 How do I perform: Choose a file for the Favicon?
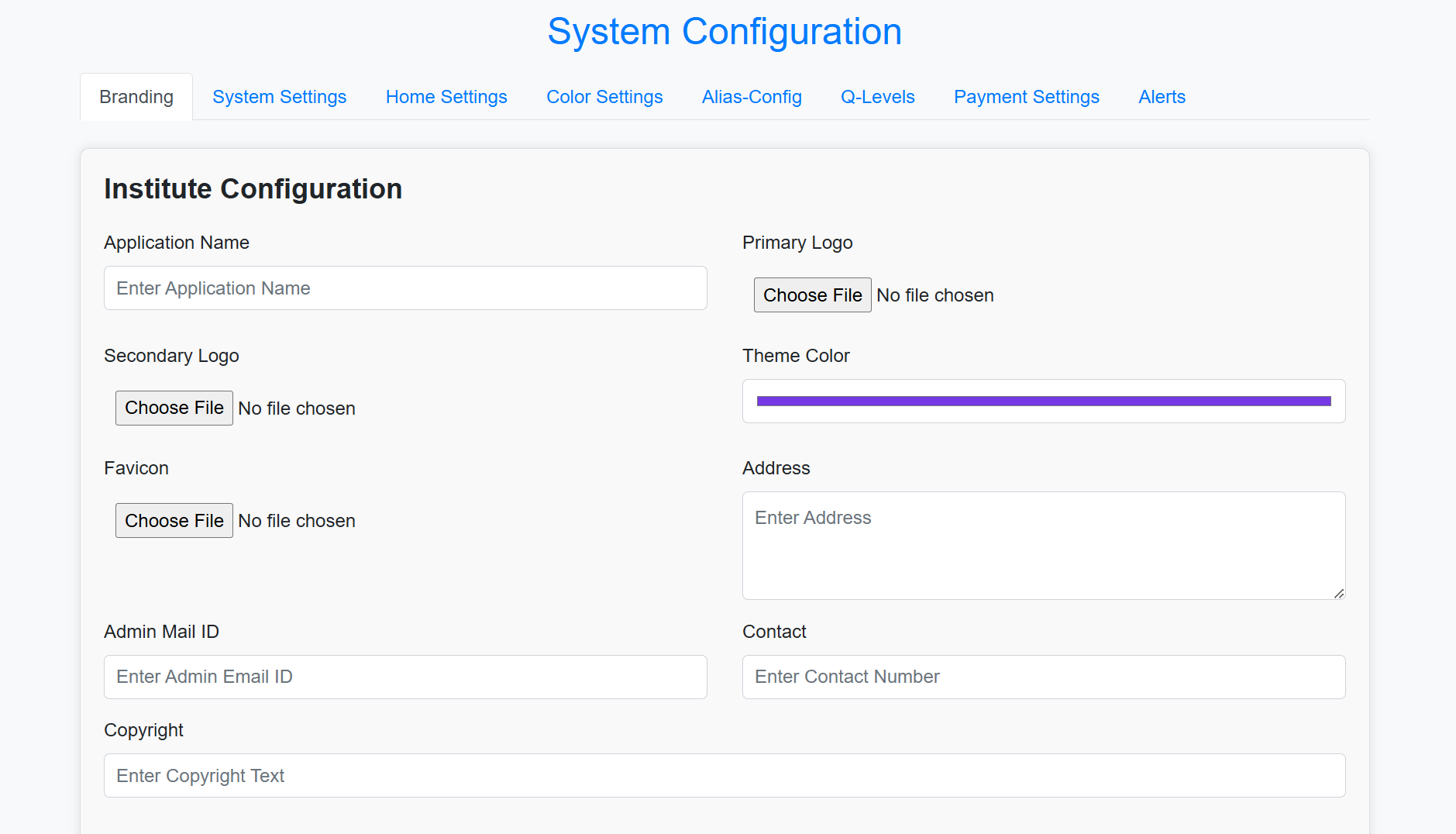[x=174, y=520]
